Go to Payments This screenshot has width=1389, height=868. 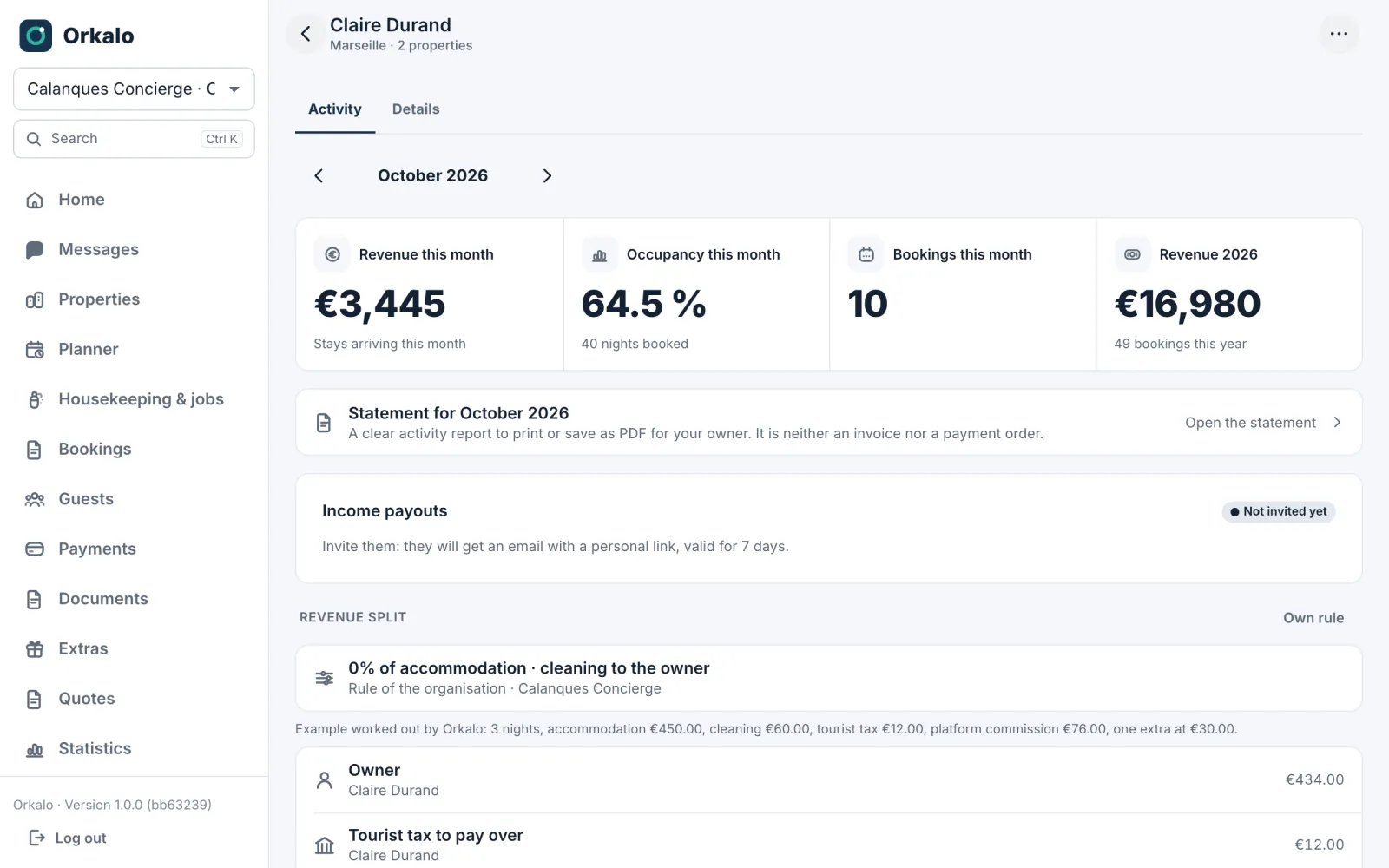[x=134, y=549]
